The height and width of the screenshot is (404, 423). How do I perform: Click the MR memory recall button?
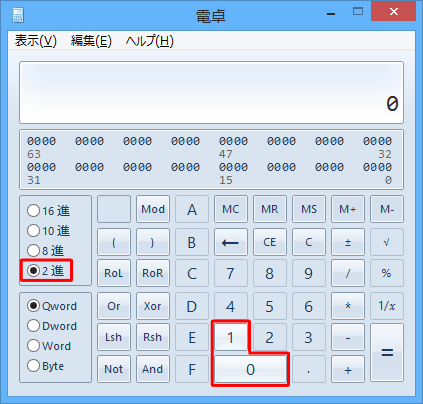point(270,209)
